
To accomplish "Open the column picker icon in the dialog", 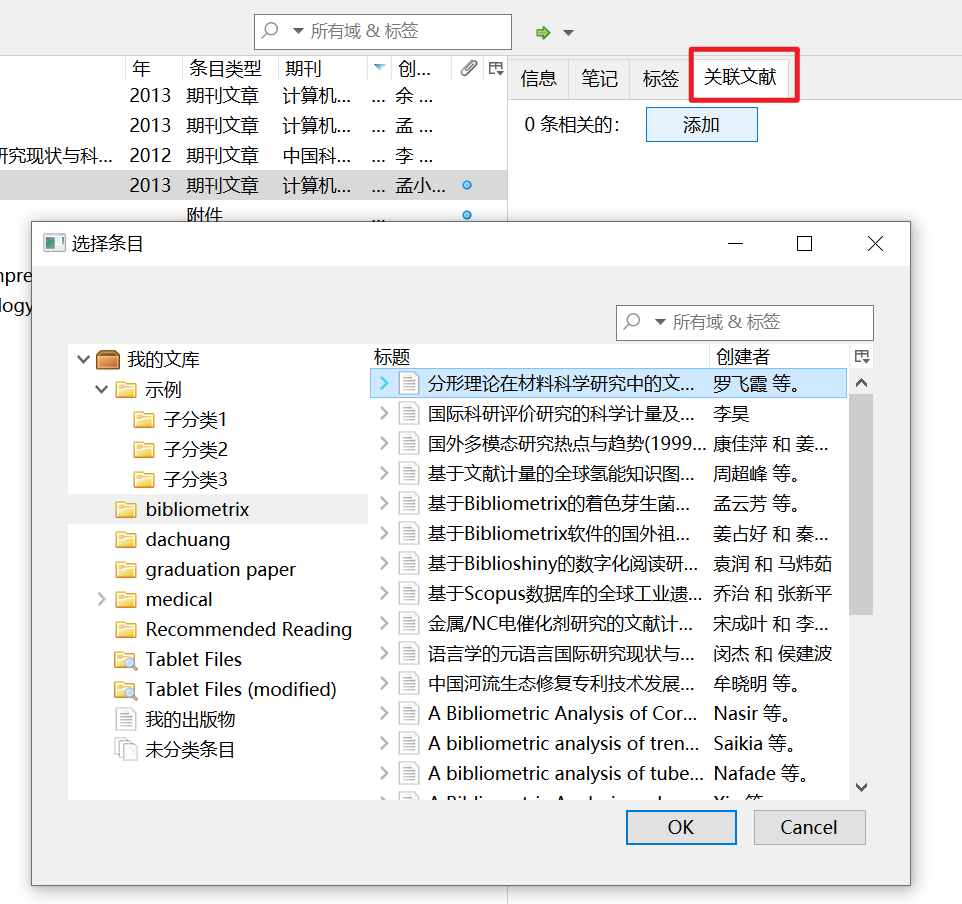I will point(861,355).
